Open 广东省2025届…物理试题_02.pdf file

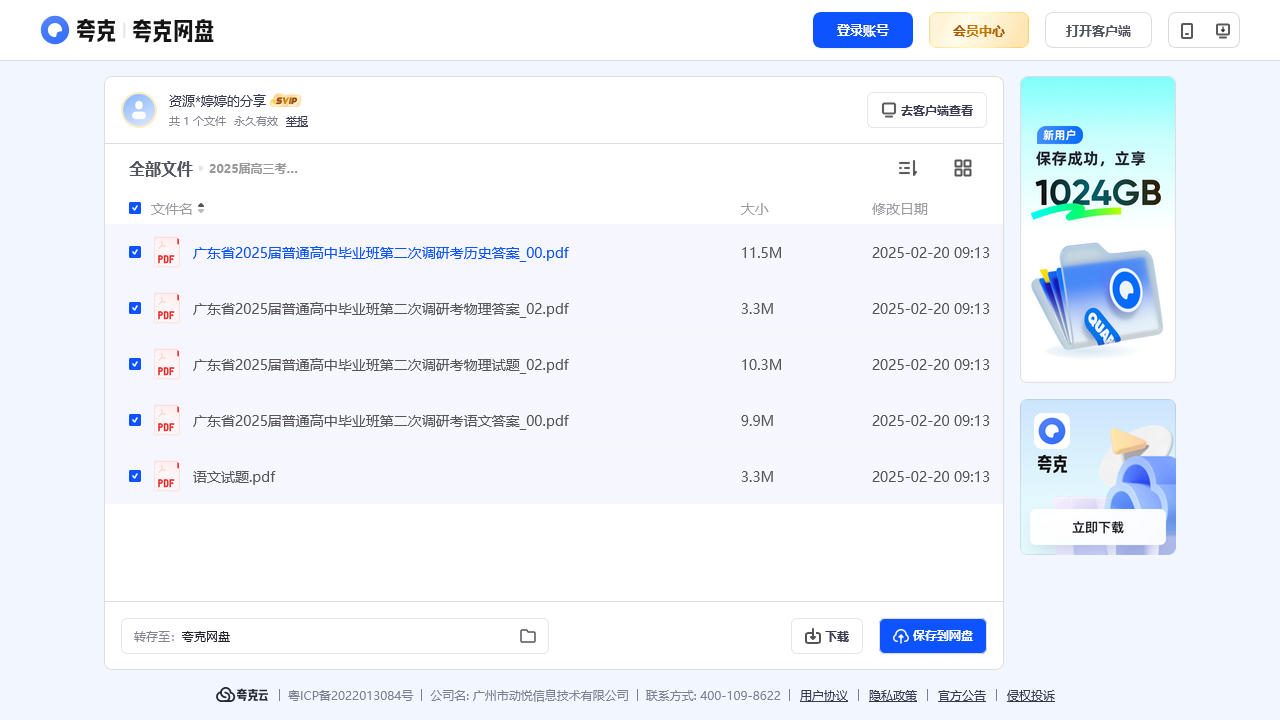click(x=381, y=365)
